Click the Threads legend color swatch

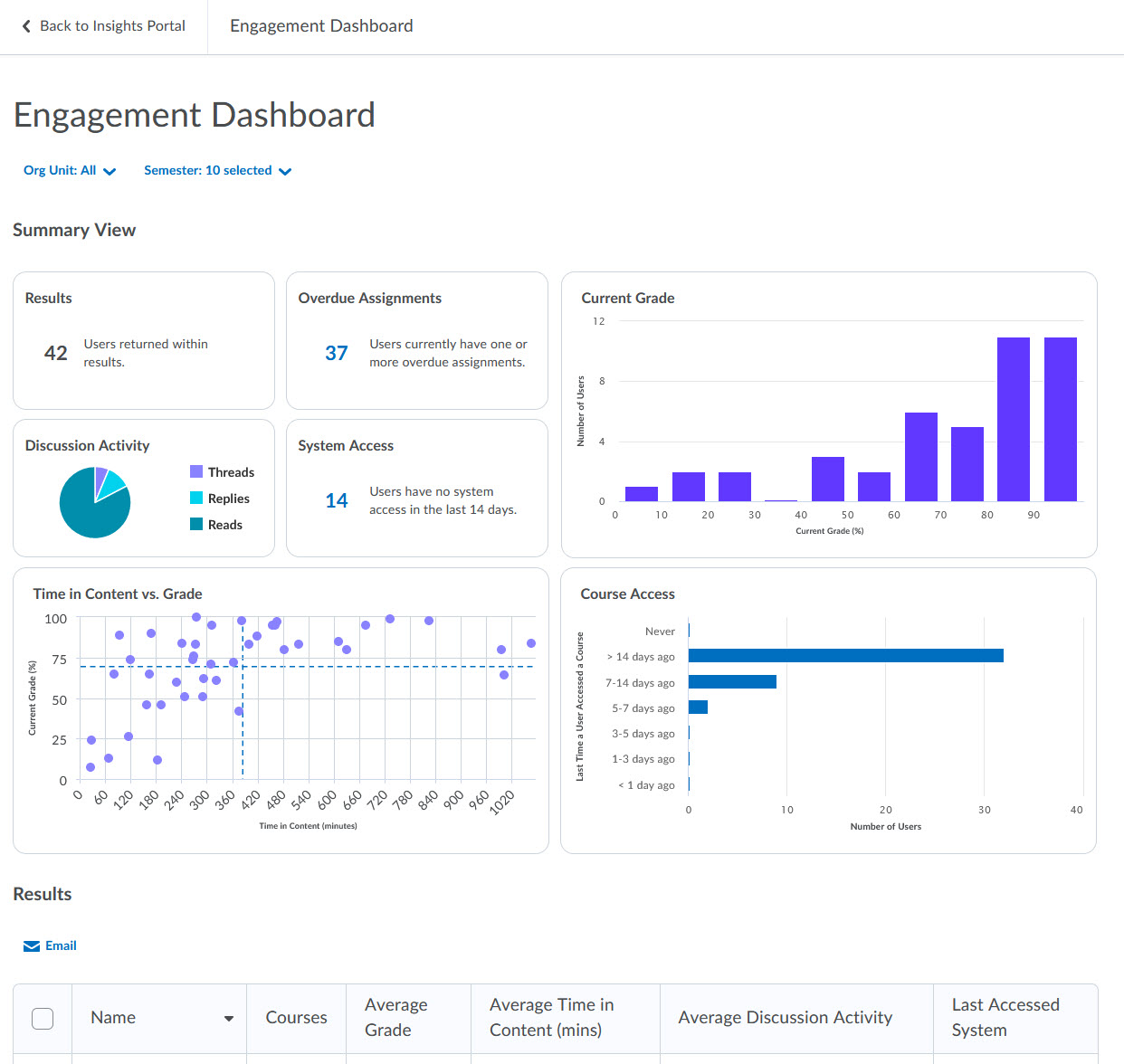click(196, 471)
